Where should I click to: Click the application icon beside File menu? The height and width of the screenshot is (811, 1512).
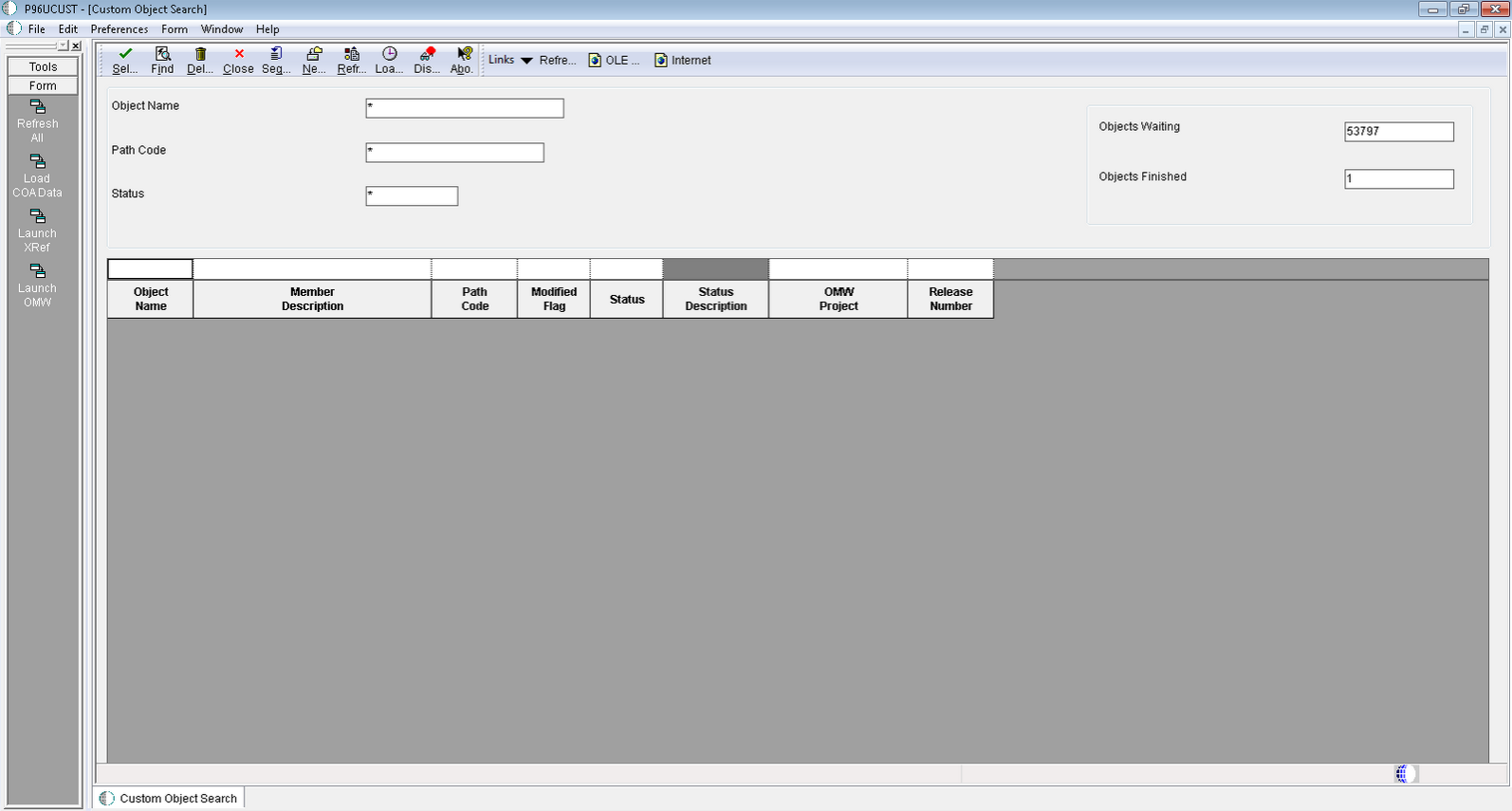pyautogui.click(x=13, y=28)
